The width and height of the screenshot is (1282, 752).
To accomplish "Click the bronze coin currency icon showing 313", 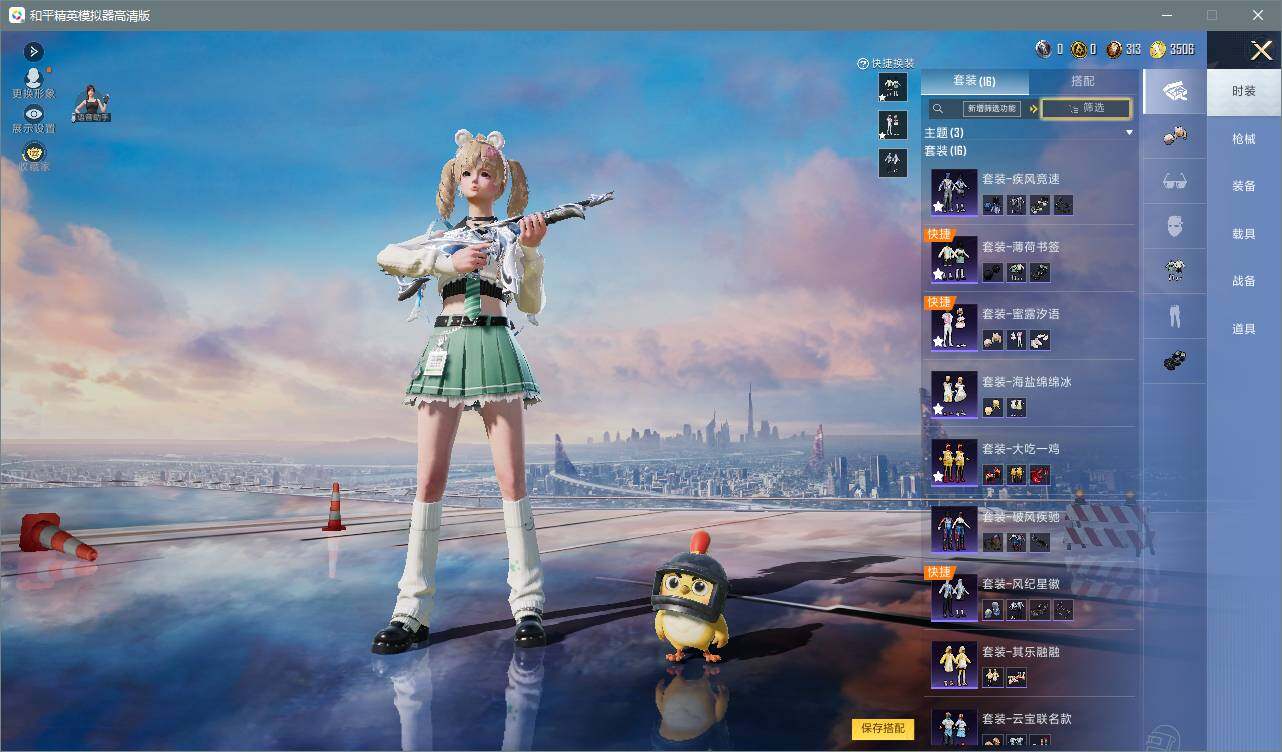I will (x=1114, y=50).
